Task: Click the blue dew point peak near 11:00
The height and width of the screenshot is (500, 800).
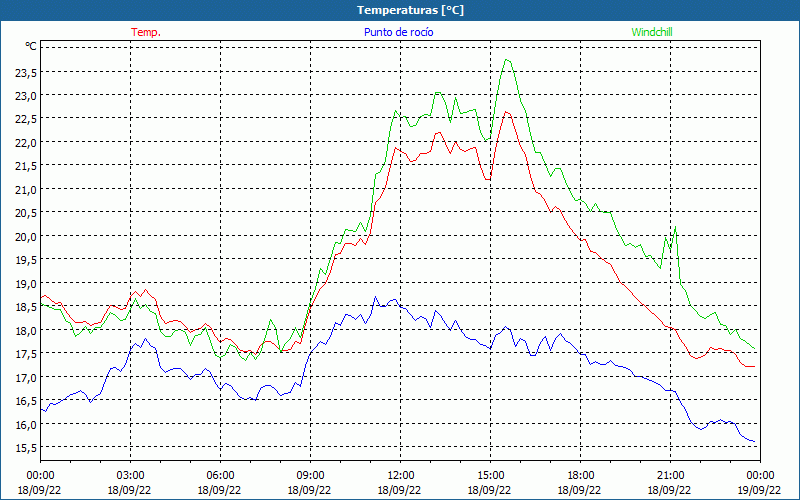Action: (x=376, y=296)
